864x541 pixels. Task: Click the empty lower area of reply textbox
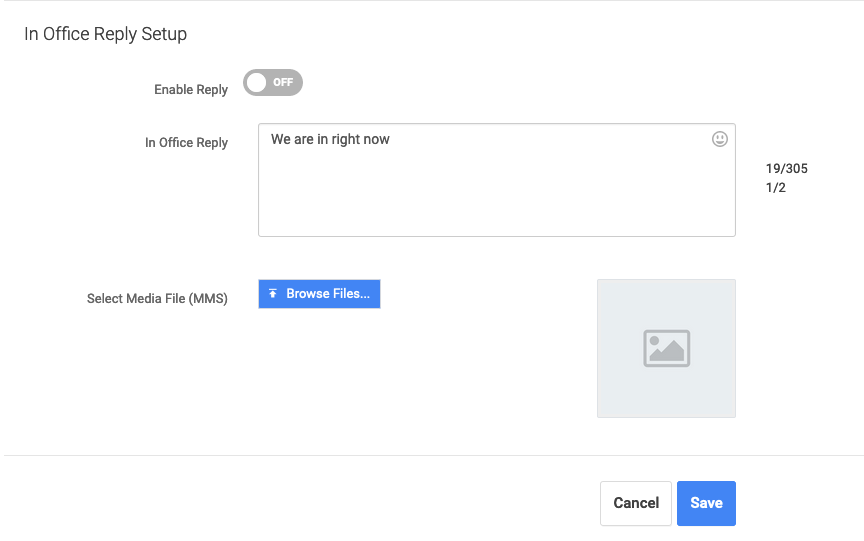[496, 198]
